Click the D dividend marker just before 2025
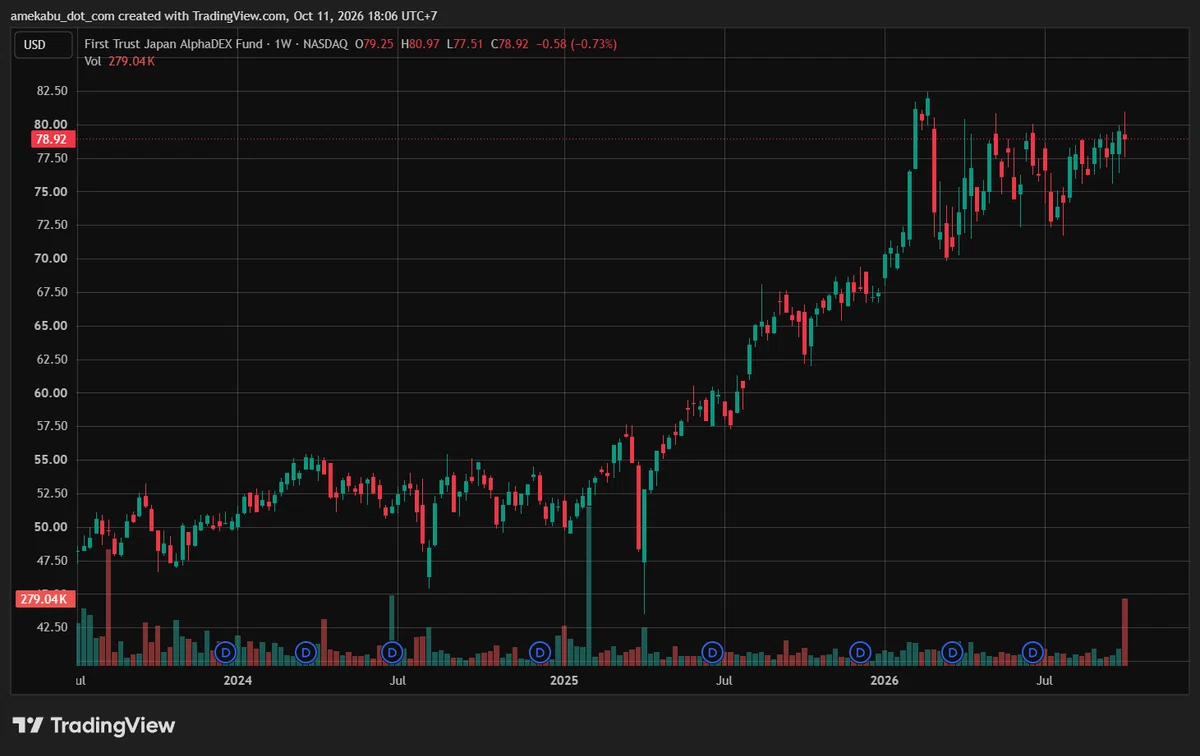1200x756 pixels. click(x=540, y=652)
